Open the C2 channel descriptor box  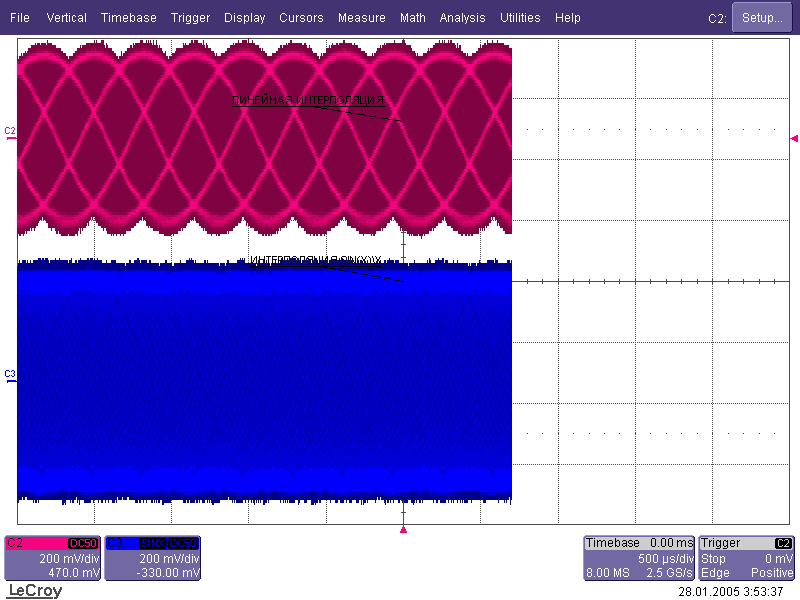pos(53,558)
